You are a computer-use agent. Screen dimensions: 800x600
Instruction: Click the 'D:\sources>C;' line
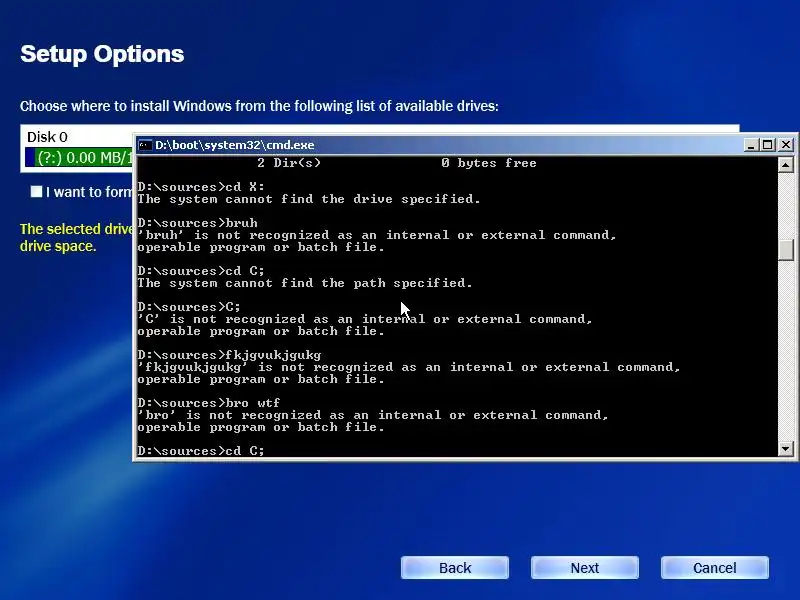pos(189,307)
